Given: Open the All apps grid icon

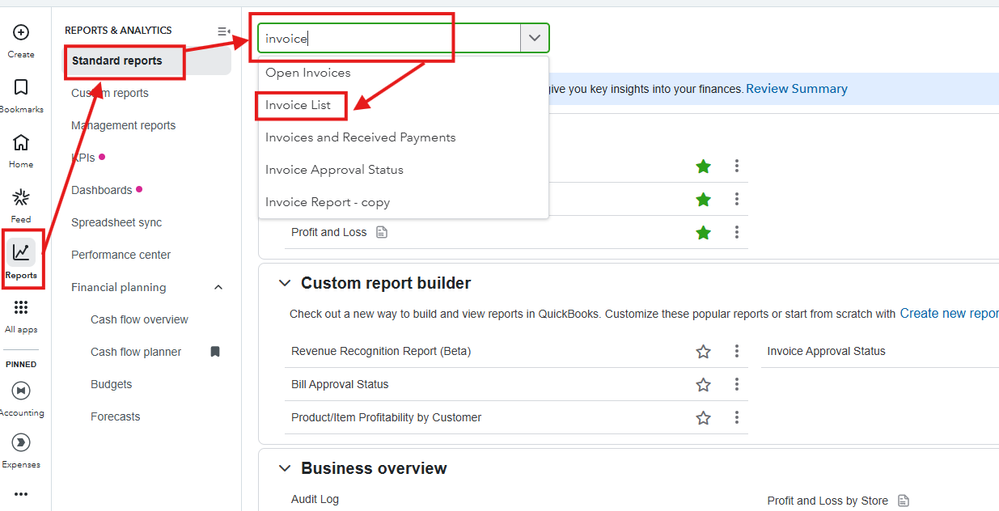Looking at the screenshot, I should point(21,308).
